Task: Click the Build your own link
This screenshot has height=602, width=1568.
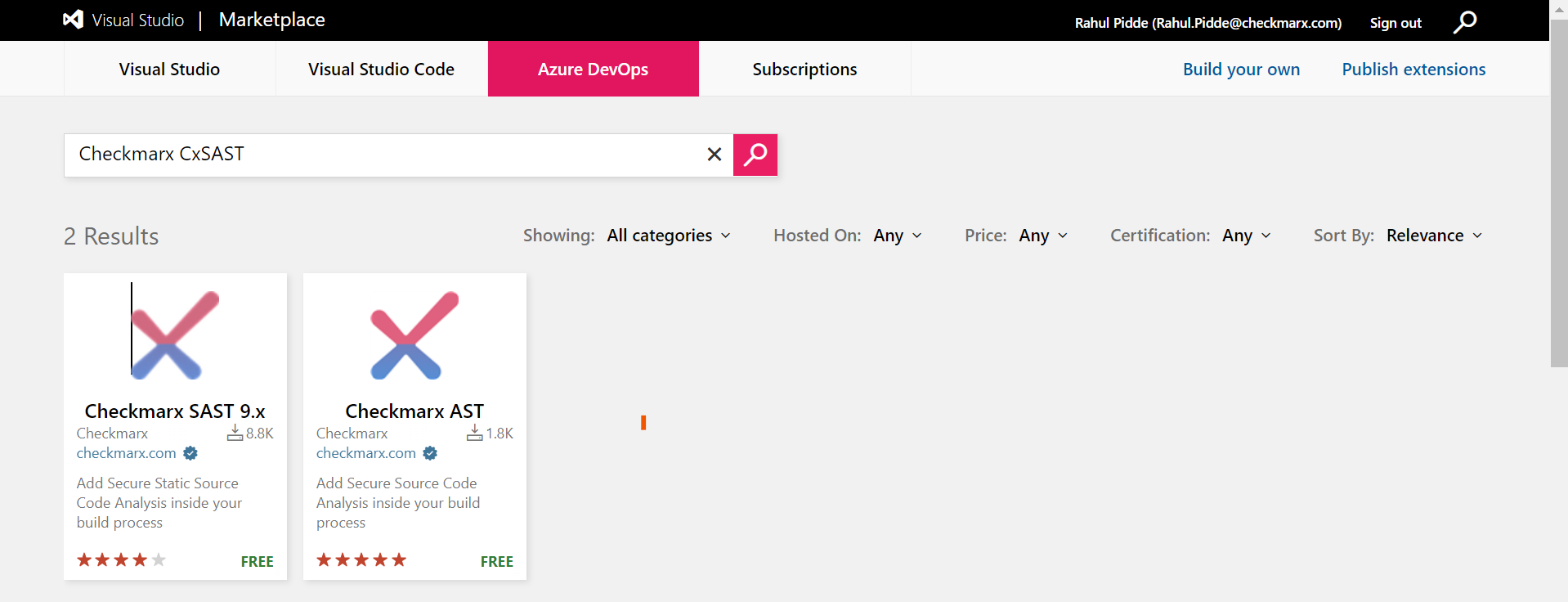Action: (x=1241, y=70)
